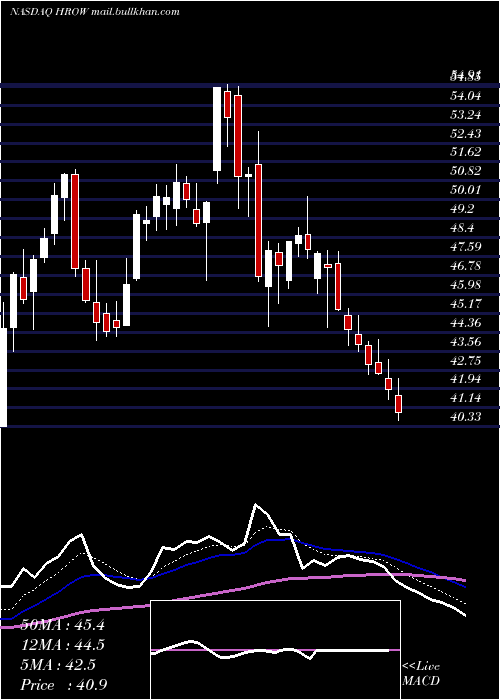Click the 41.14 price axis label

pyautogui.click(x=465, y=398)
